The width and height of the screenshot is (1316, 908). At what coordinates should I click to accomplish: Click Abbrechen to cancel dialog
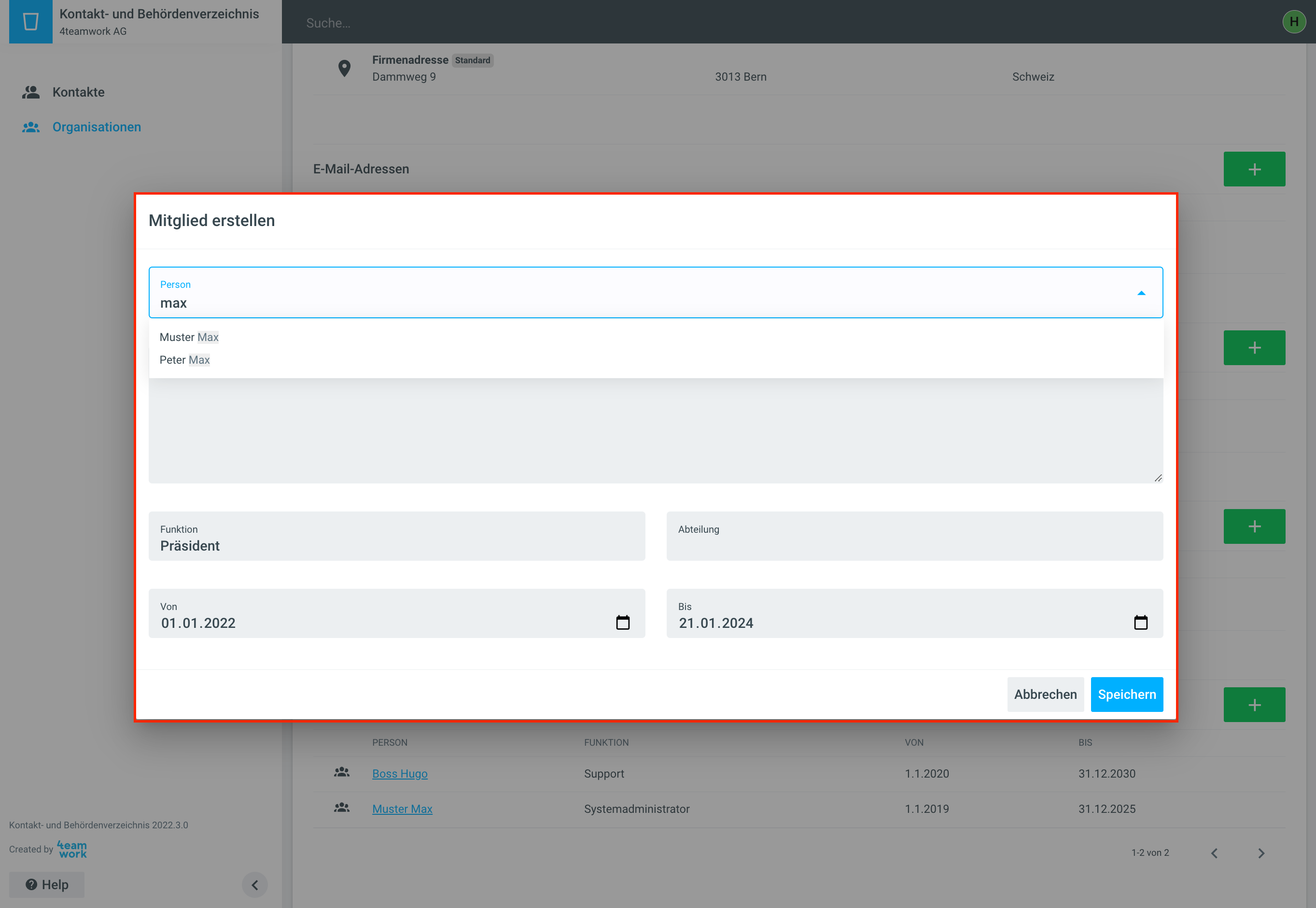tap(1045, 694)
